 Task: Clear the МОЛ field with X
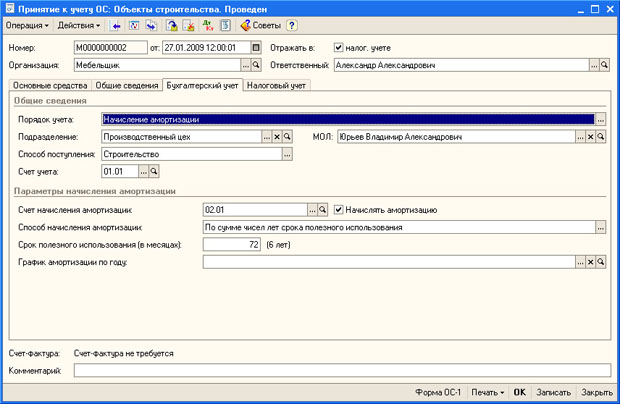[590, 137]
